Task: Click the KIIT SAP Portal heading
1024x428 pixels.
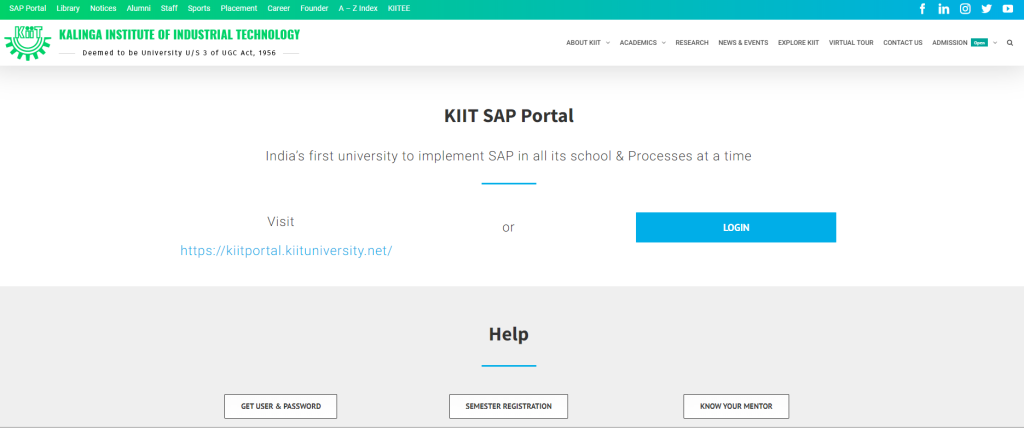Action: [x=509, y=116]
